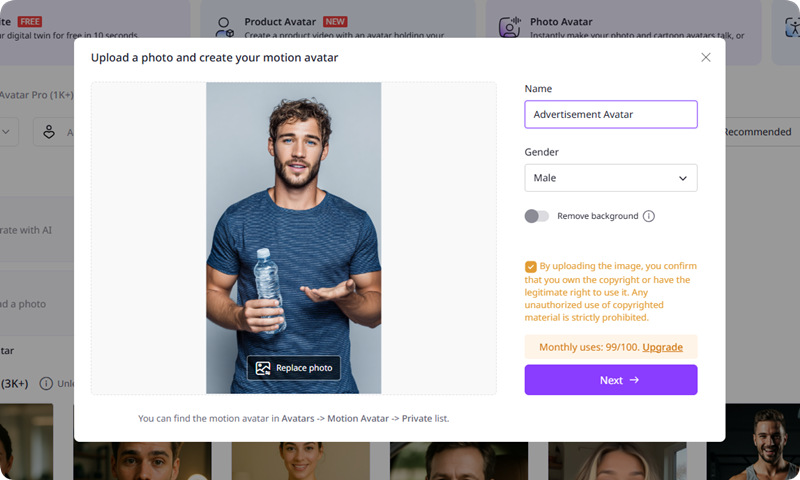The height and width of the screenshot is (480, 800).
Task: Click the Remove background info icon
Action: pyautogui.click(x=649, y=216)
